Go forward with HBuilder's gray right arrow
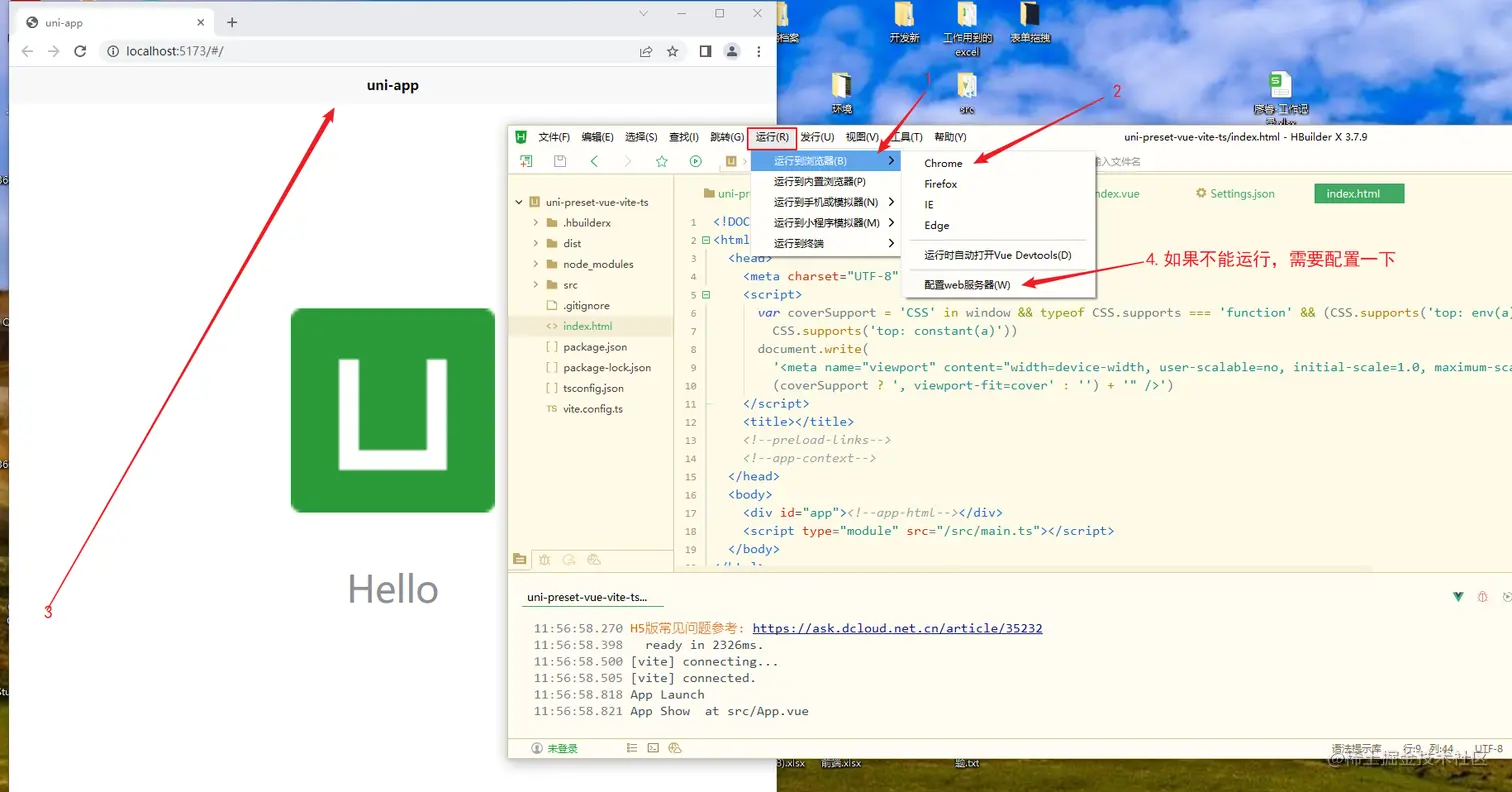This screenshot has width=1512, height=792. coord(628,161)
